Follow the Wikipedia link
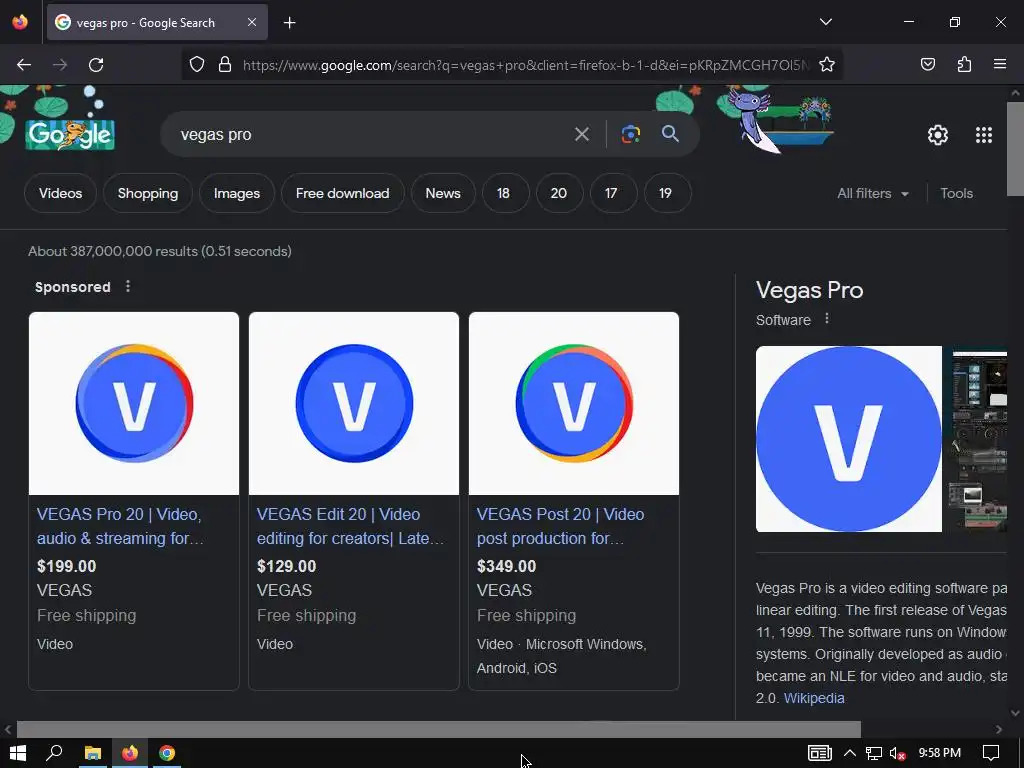 pos(814,698)
